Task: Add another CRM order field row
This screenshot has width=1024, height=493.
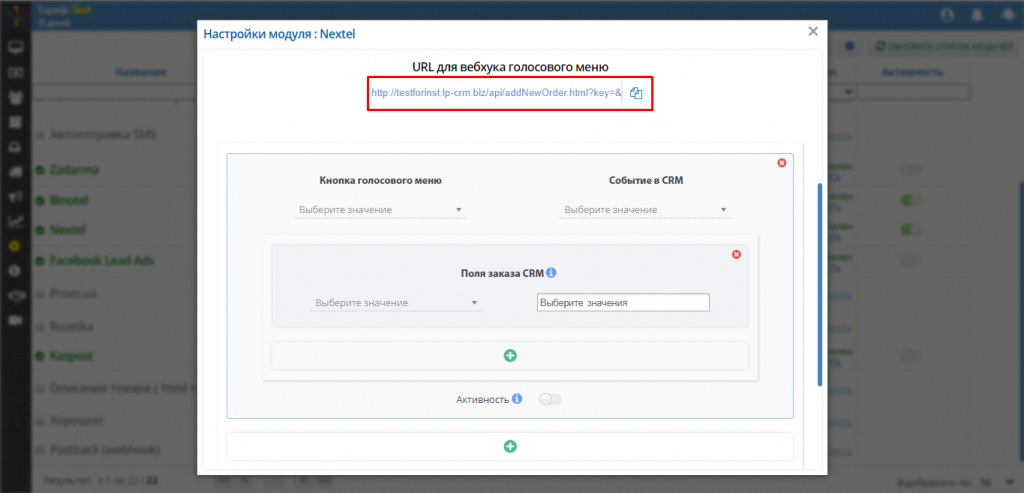Action: click(510, 355)
